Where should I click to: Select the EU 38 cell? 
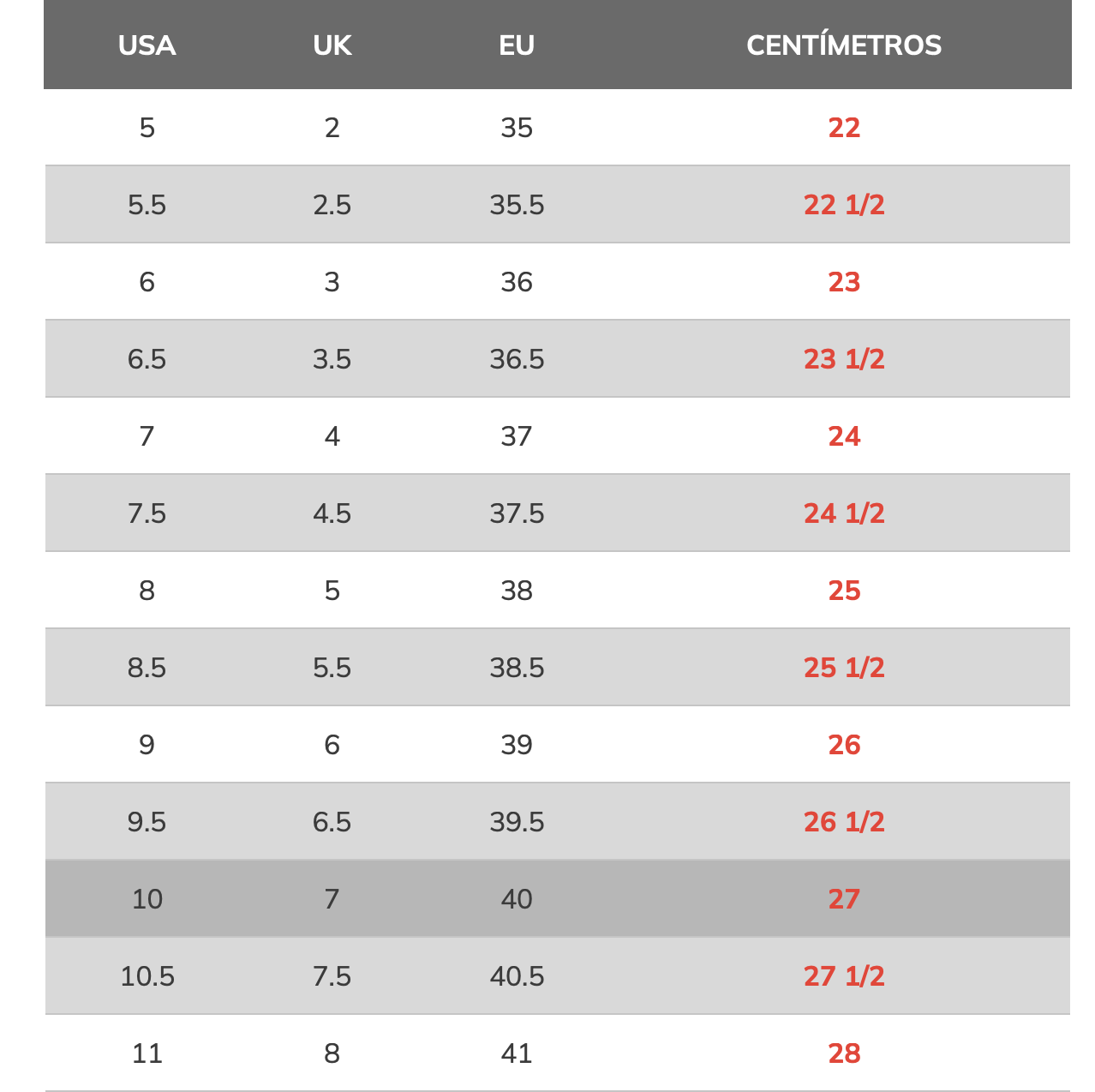517,591
